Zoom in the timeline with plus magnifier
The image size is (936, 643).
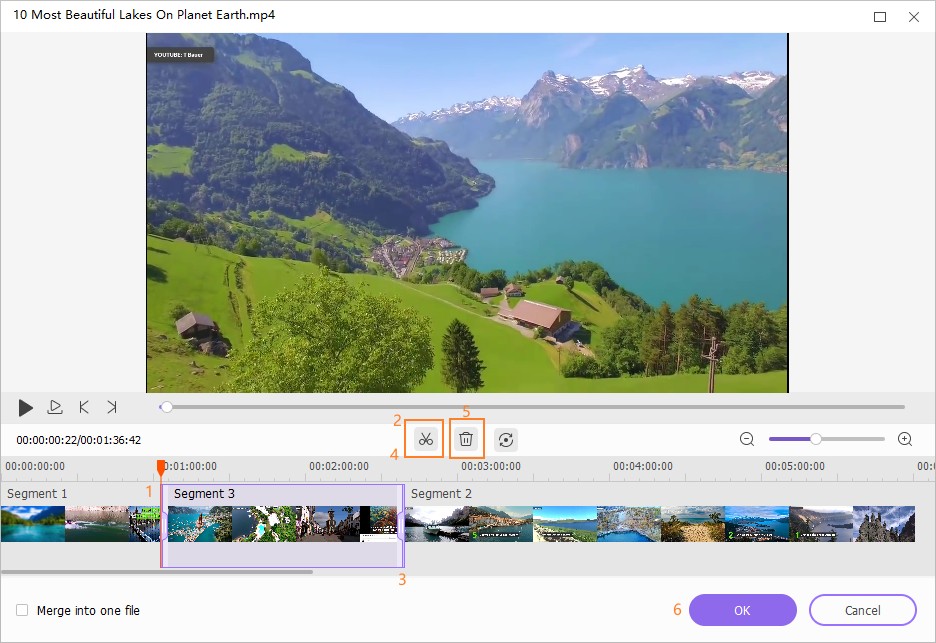(x=905, y=439)
